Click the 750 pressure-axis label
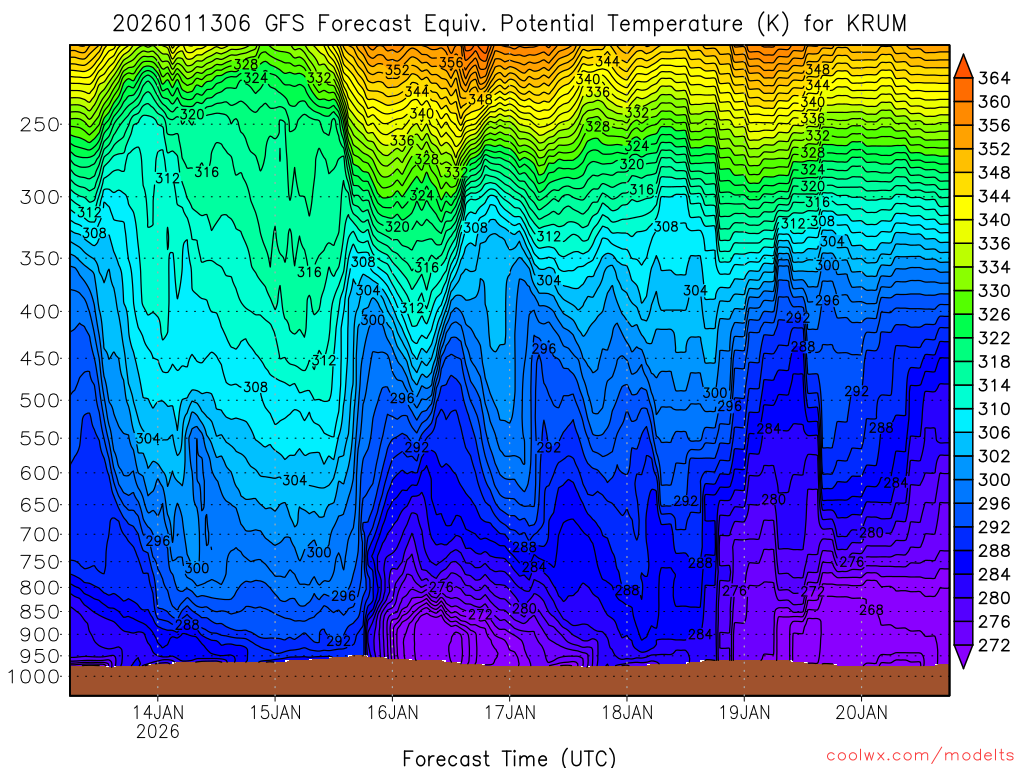This screenshot has width=1024, height=768. (x=40, y=562)
